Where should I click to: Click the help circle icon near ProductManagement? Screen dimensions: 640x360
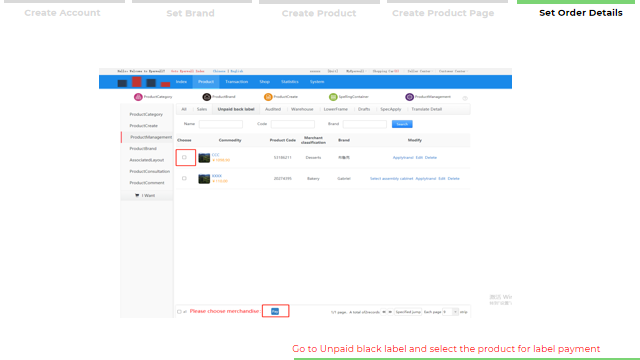coord(464,98)
